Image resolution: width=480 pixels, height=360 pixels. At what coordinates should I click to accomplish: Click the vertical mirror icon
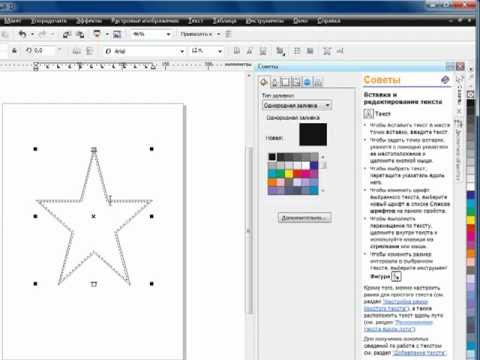tap(90, 51)
